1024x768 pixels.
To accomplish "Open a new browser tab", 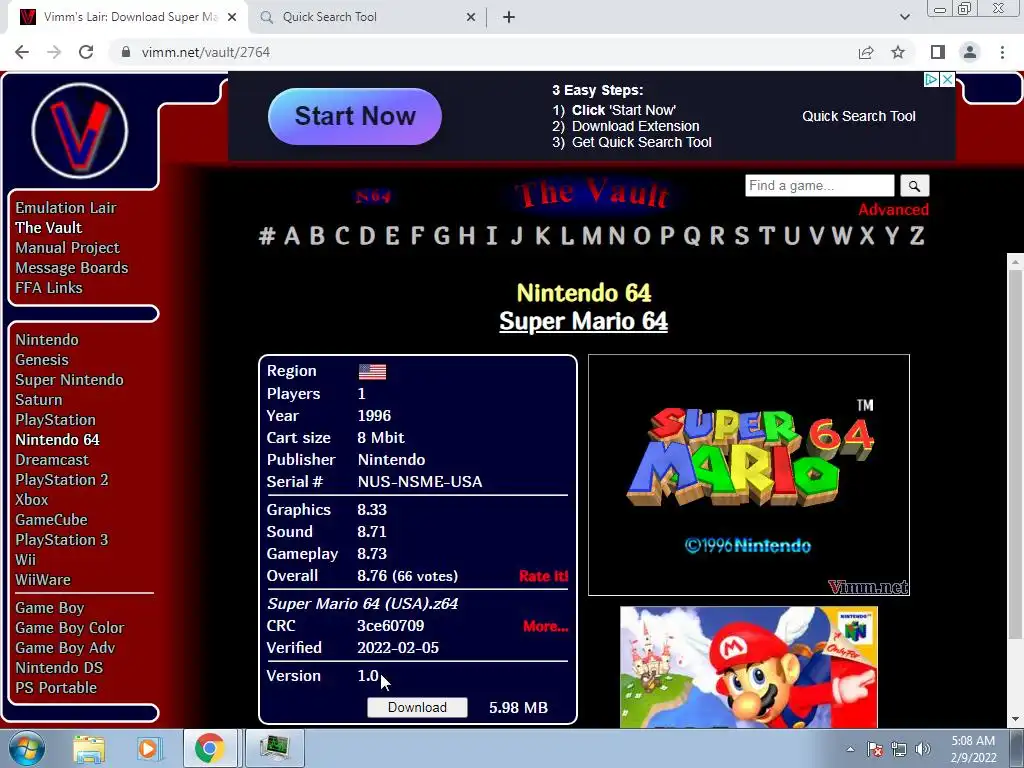I will [509, 17].
